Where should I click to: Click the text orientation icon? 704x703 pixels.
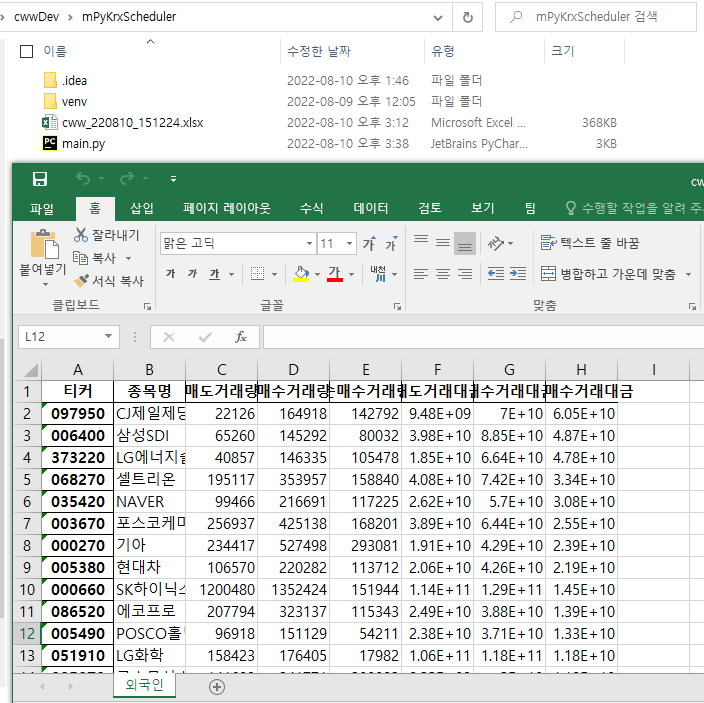(x=496, y=243)
